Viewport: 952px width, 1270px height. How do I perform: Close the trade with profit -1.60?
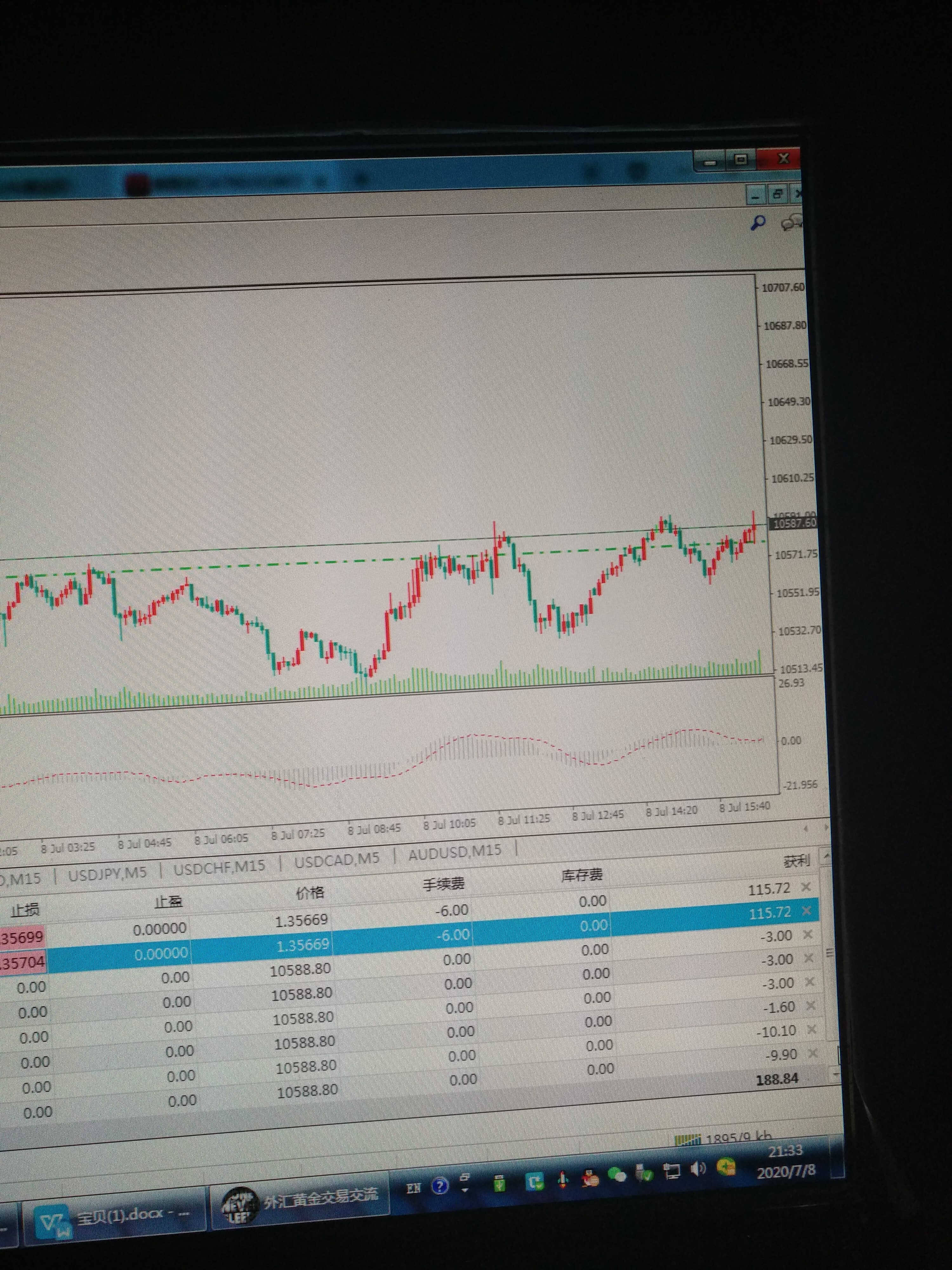point(811,1006)
